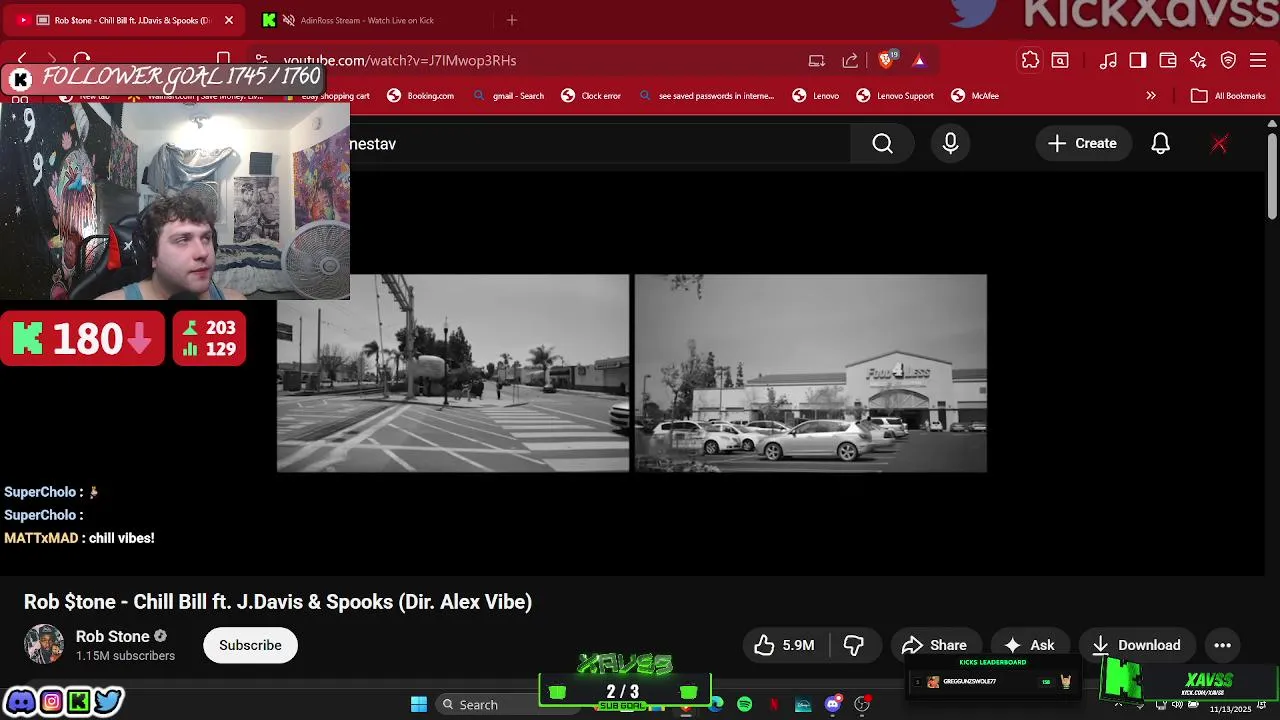Click the address bar URL

(x=400, y=60)
